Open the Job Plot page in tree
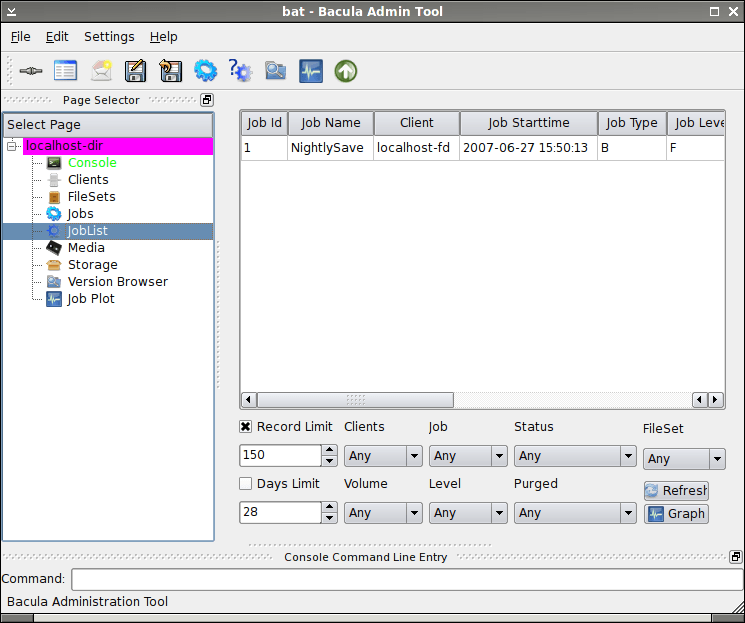 point(91,299)
